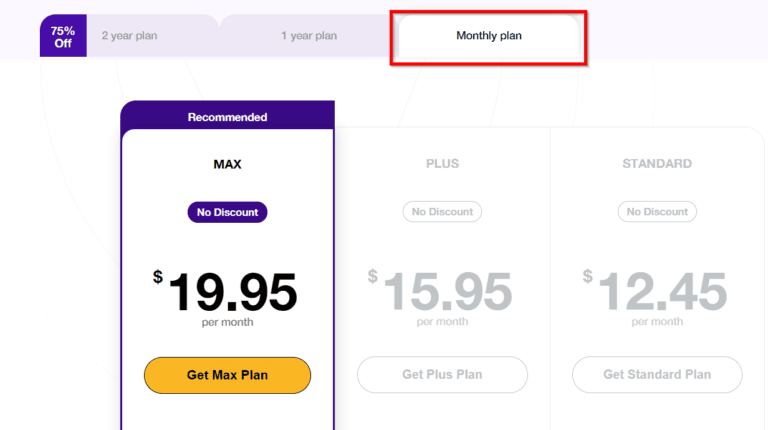Switch to the 2 year plan tab
The height and width of the screenshot is (430, 768).
click(129, 36)
